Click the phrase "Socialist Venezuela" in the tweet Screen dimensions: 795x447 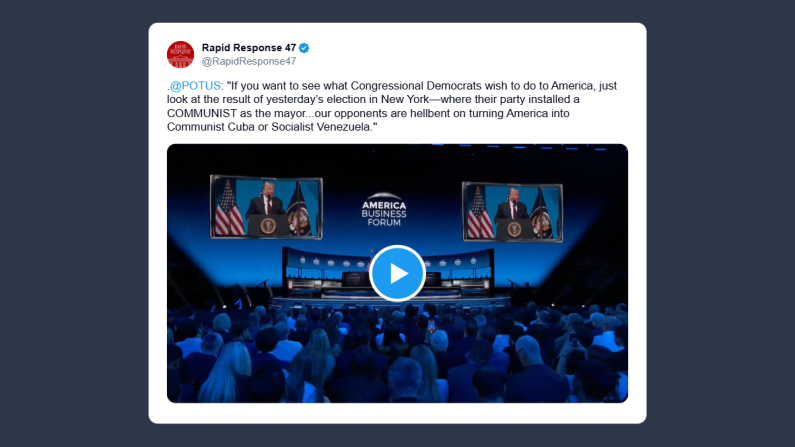click(x=320, y=127)
